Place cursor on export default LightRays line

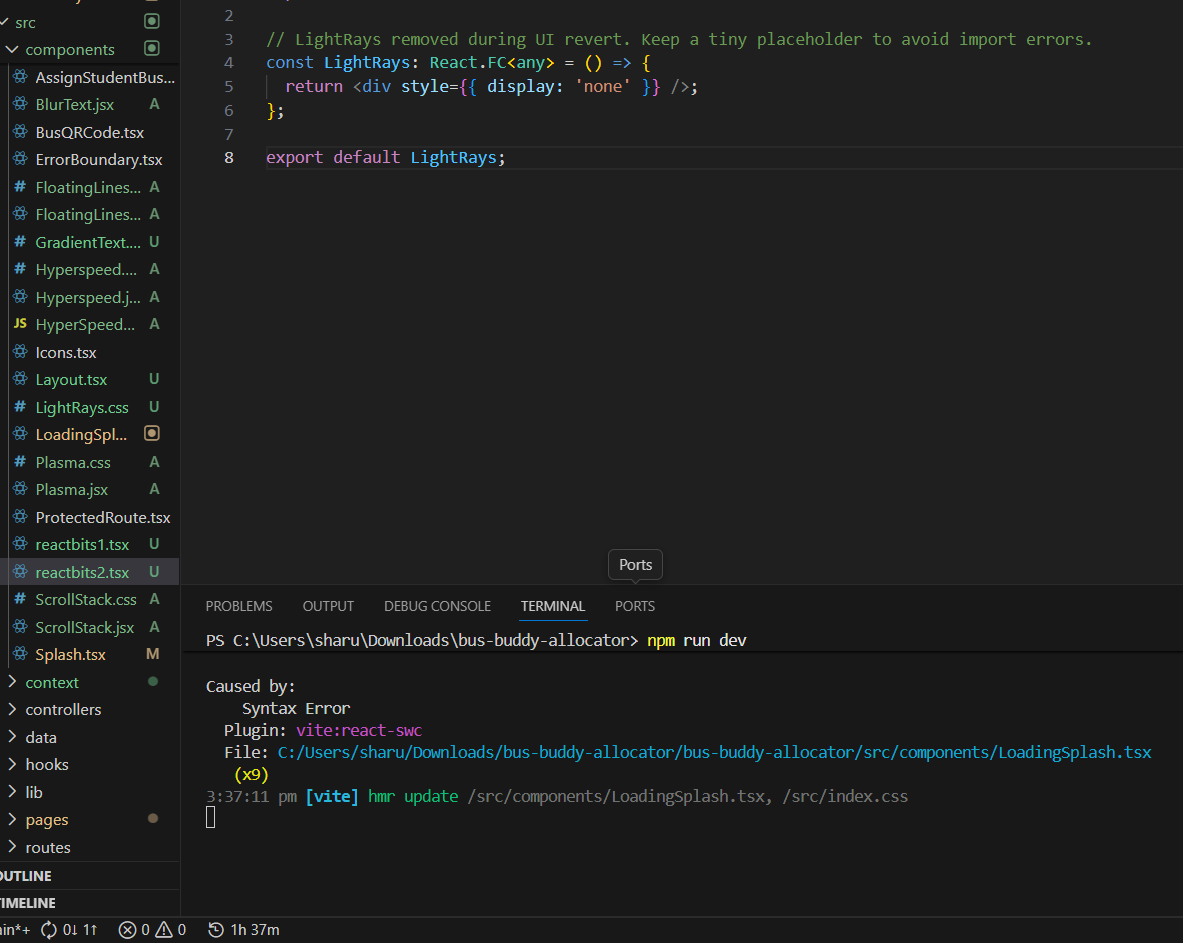pyautogui.click(x=386, y=158)
